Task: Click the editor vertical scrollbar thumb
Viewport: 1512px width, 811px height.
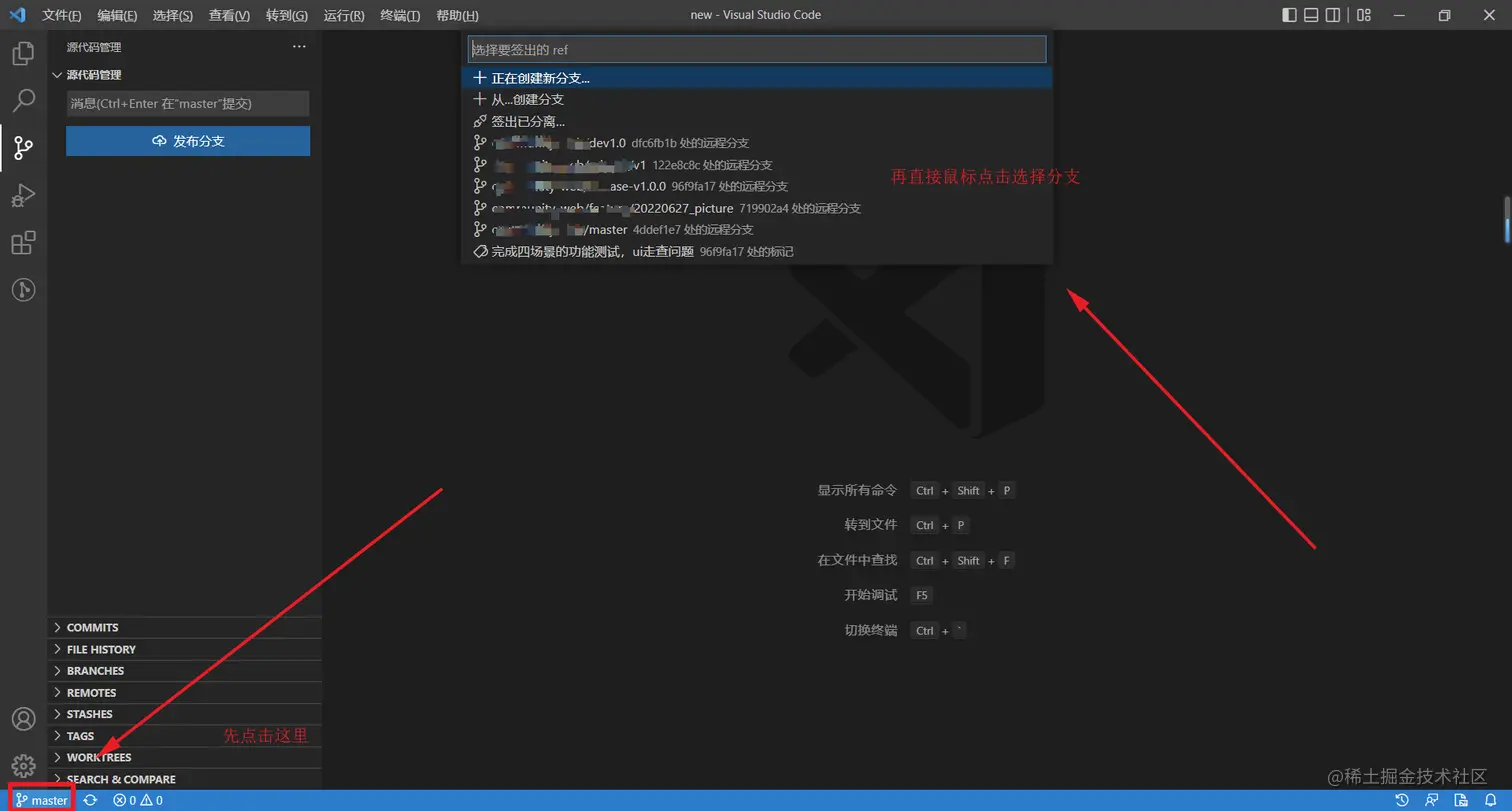Action: (1507, 219)
